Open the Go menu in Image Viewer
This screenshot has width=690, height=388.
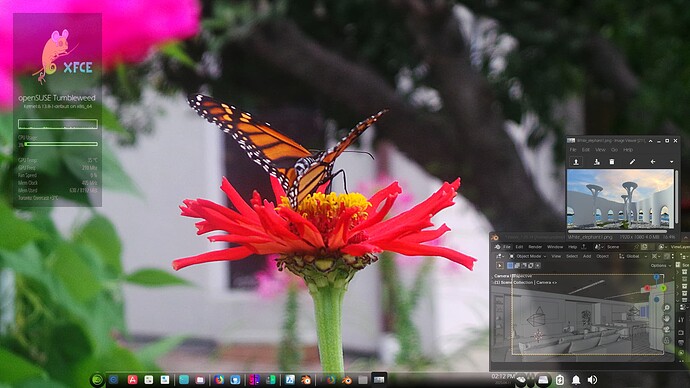click(x=614, y=150)
